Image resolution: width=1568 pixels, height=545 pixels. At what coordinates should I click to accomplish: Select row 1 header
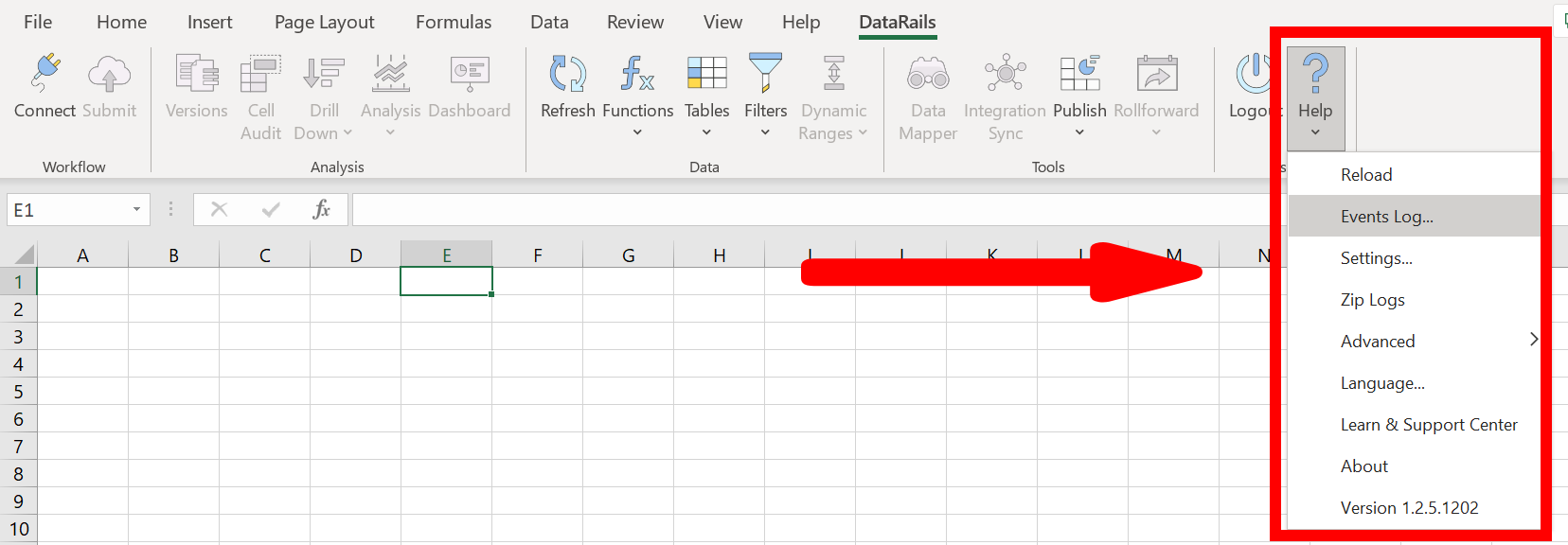tap(18, 282)
